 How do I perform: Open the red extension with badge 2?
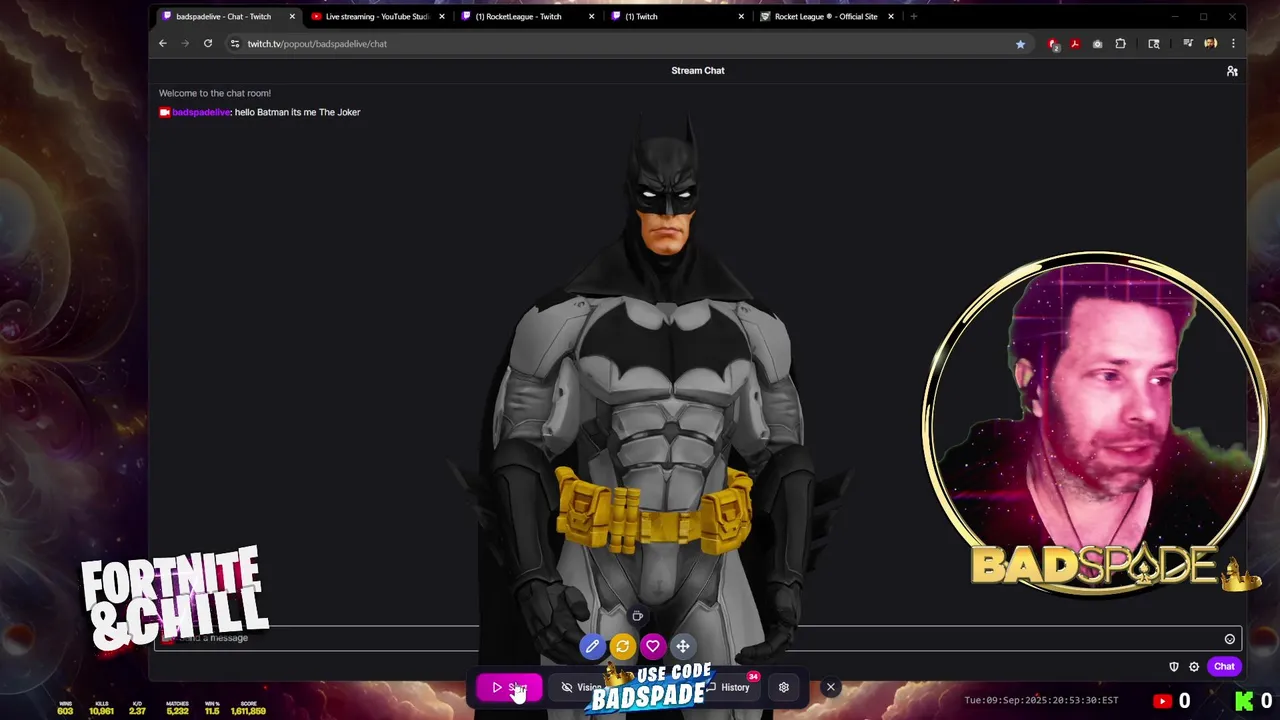pyautogui.click(x=1053, y=44)
